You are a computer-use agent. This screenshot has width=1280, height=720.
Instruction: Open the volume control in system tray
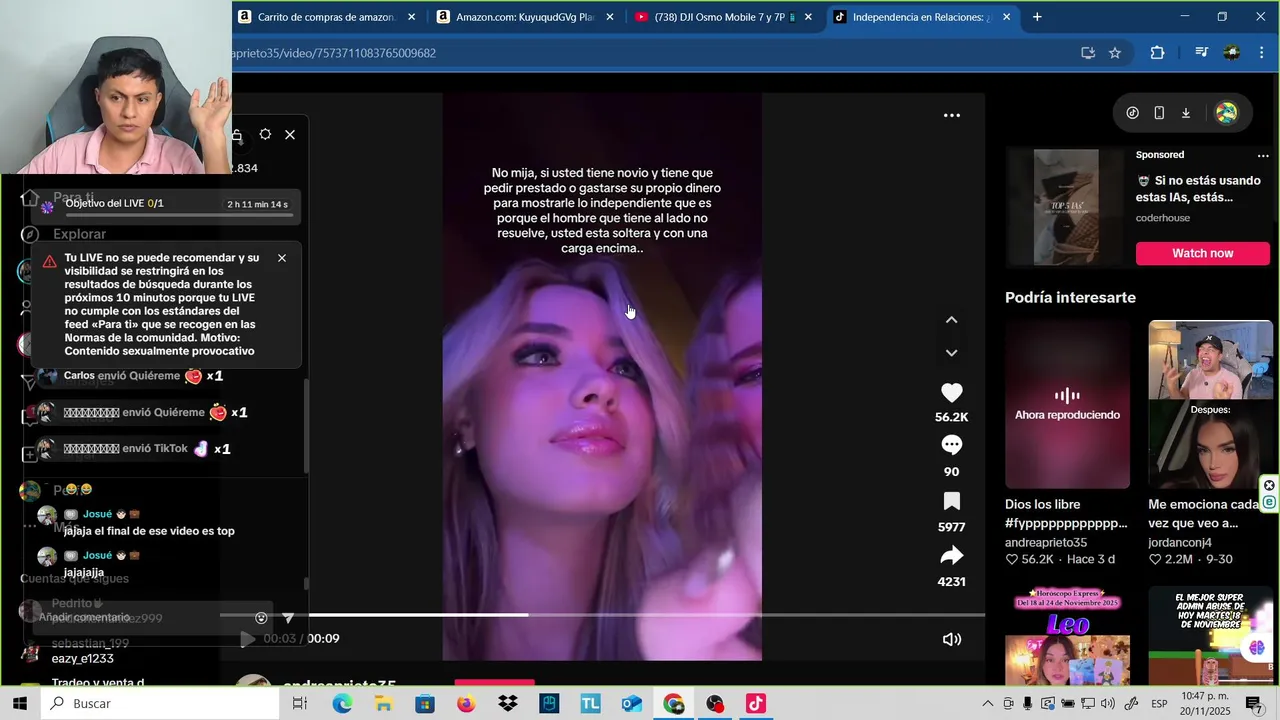tap(1107, 703)
